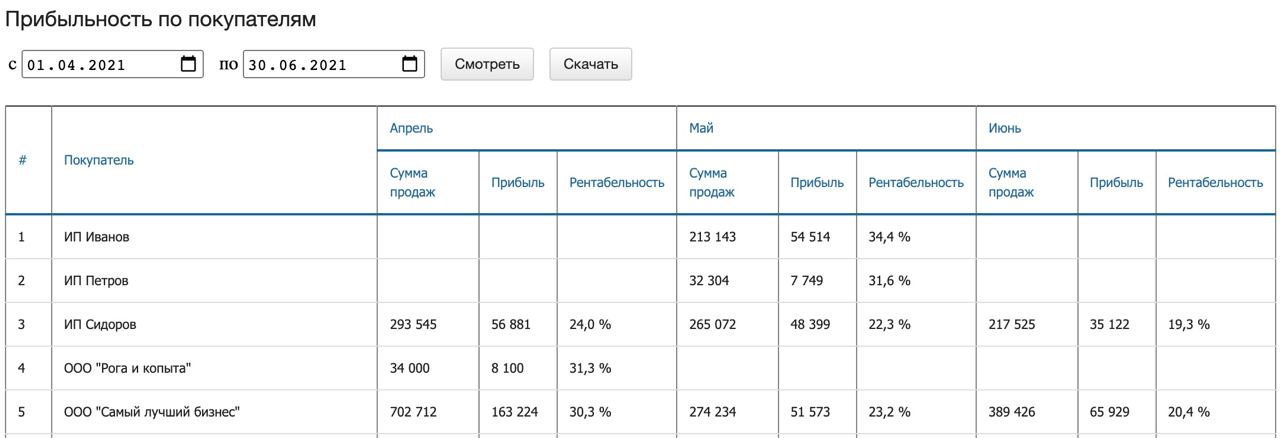Click April profit value 56 881
The image size is (1280, 438).
coord(511,325)
